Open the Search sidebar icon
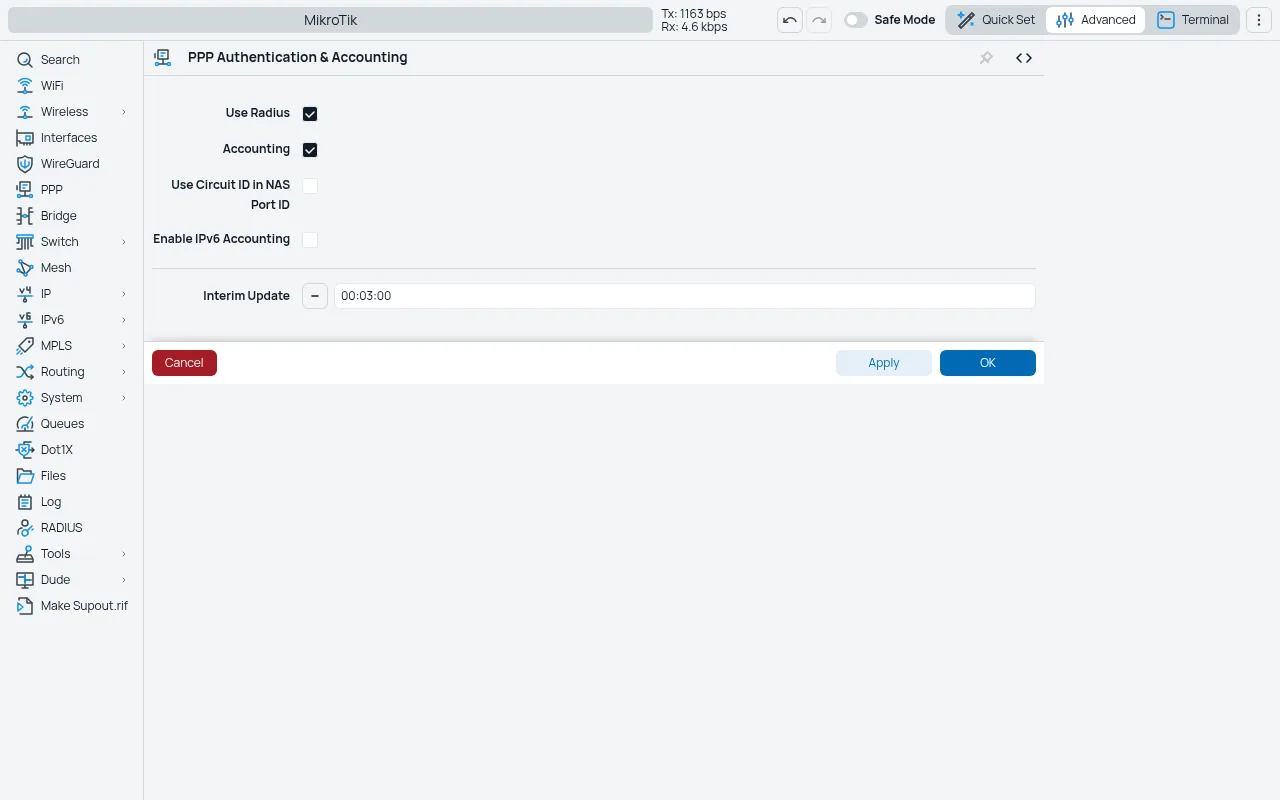 (x=25, y=60)
